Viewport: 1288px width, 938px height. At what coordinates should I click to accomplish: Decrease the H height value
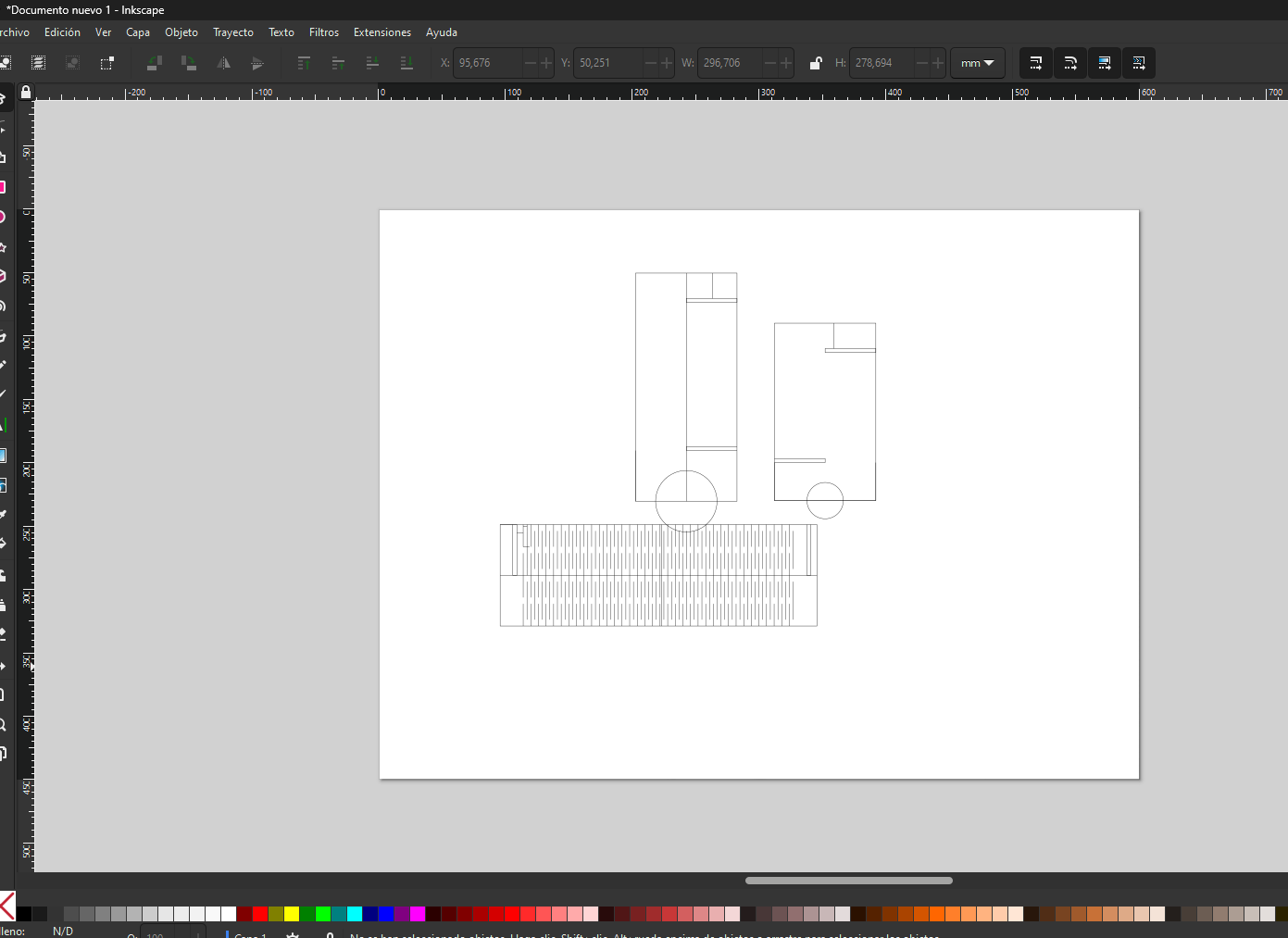[x=922, y=63]
